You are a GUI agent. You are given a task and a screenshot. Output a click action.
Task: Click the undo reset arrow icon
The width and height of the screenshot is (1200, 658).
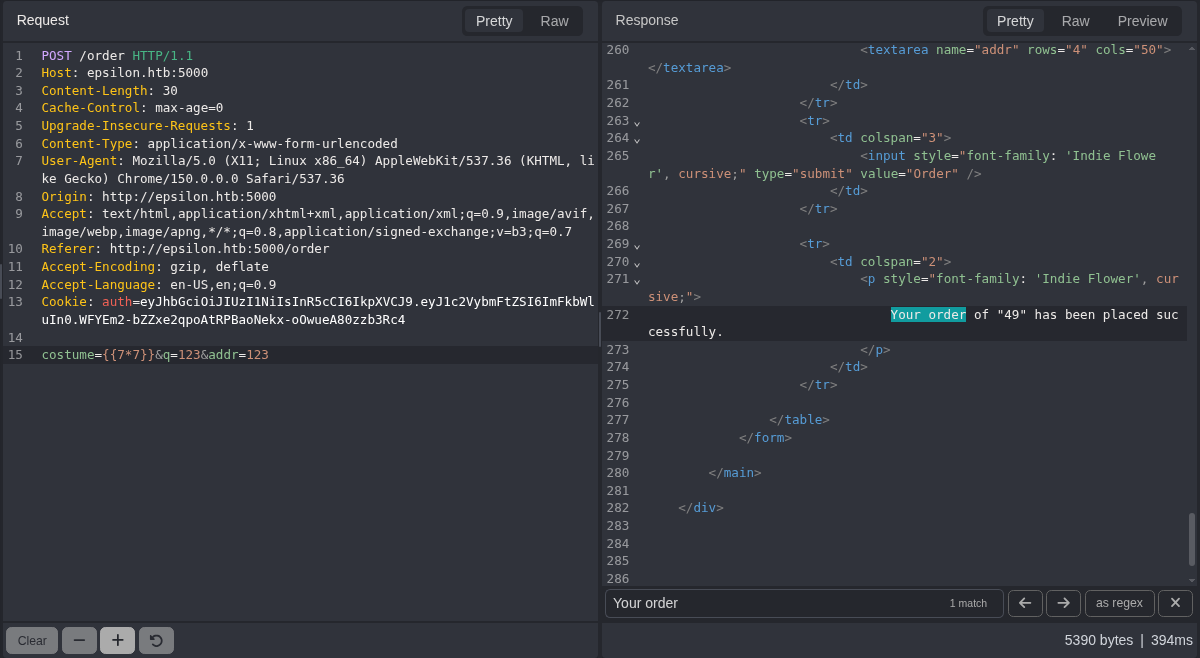[156, 640]
